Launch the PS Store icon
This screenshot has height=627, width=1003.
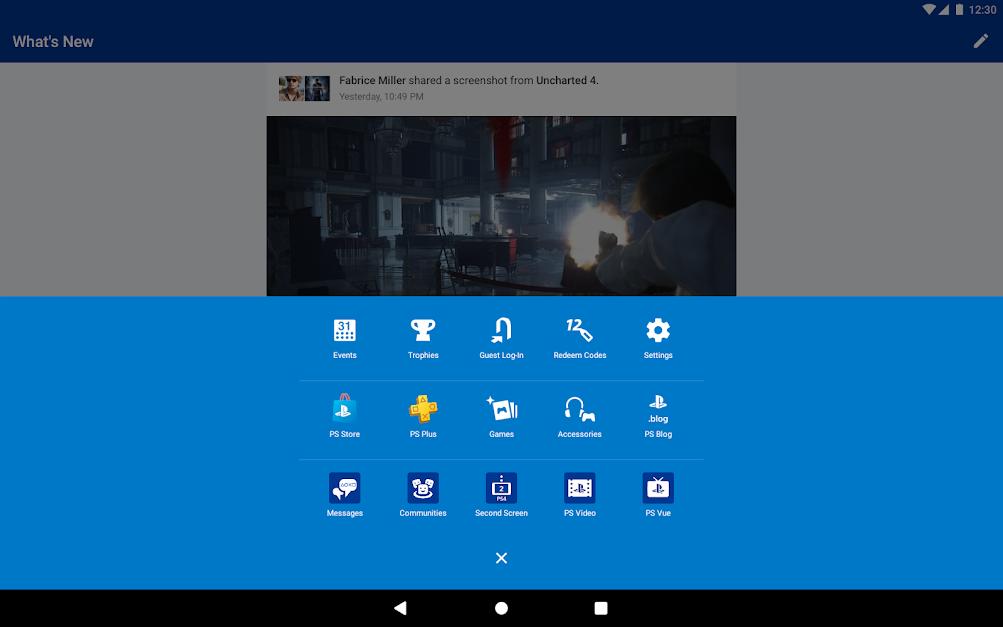pos(344,412)
